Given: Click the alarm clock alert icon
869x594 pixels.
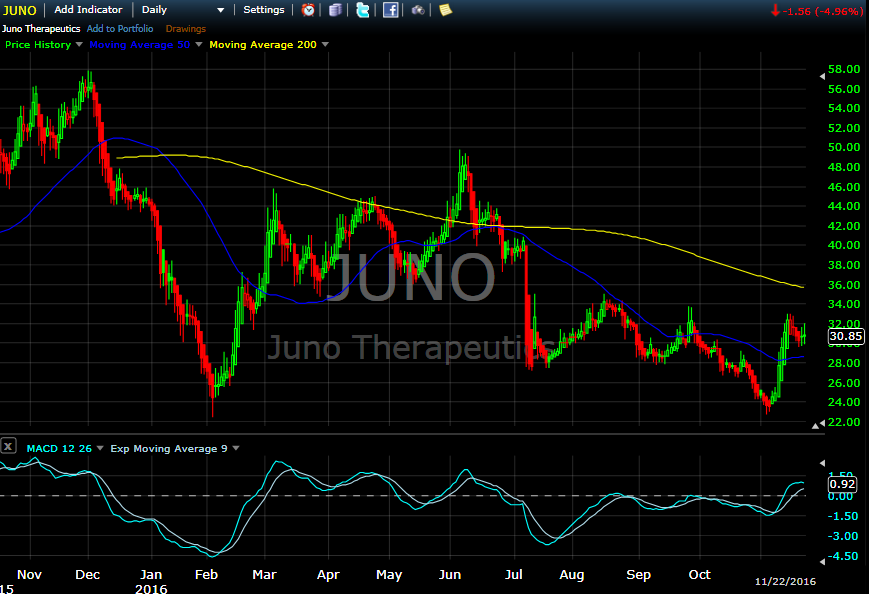Looking at the screenshot, I should (x=308, y=10).
